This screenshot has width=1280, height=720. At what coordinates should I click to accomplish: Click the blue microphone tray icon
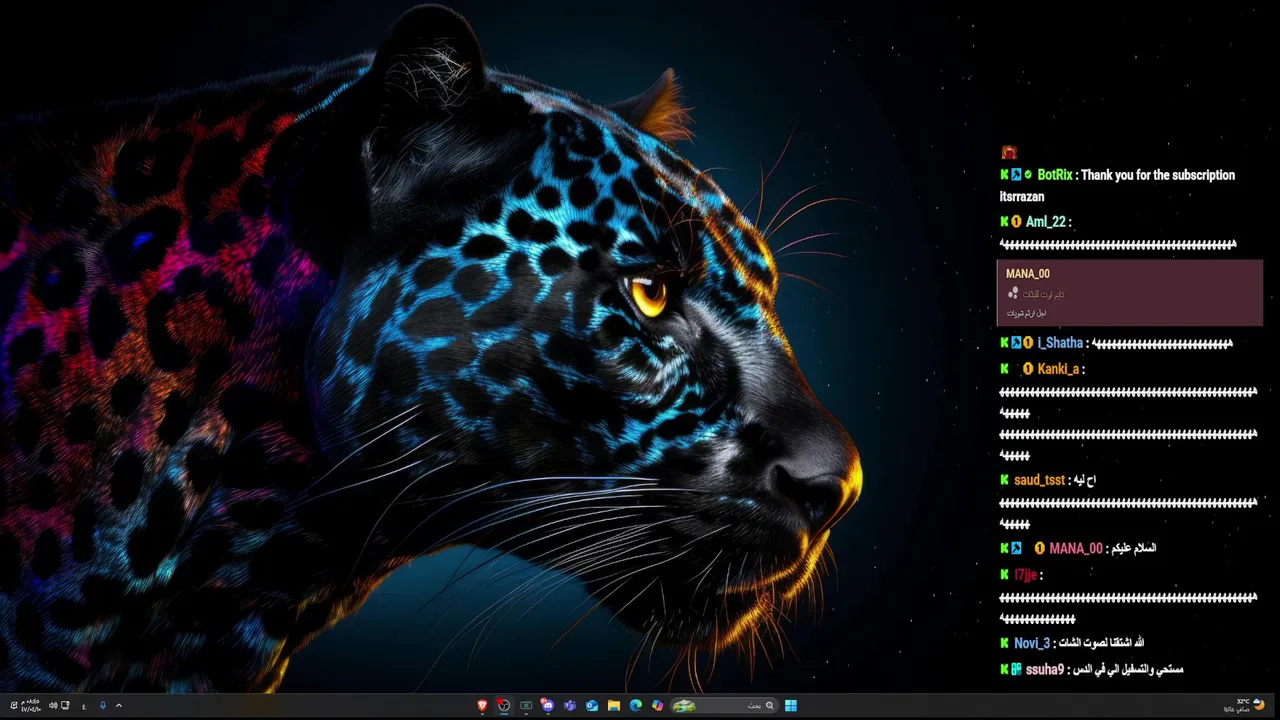coord(103,705)
